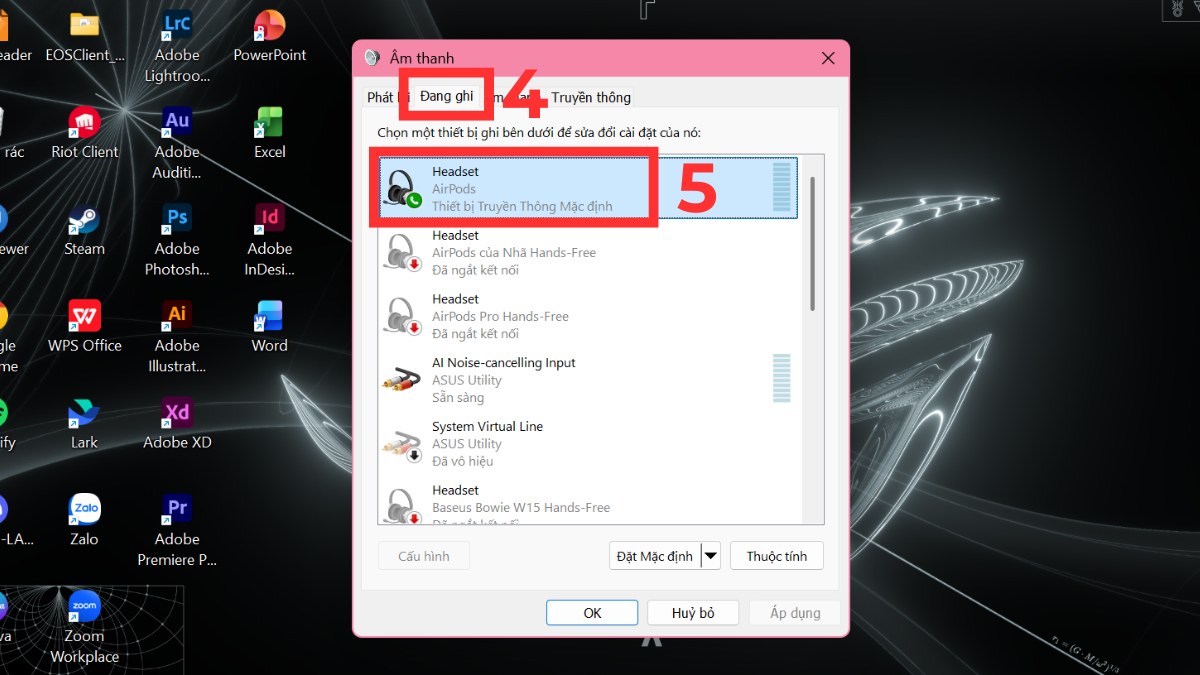Screen dimensions: 1200x675
Task: Open Adobe Audition desktop shortcut
Action: tap(177, 144)
